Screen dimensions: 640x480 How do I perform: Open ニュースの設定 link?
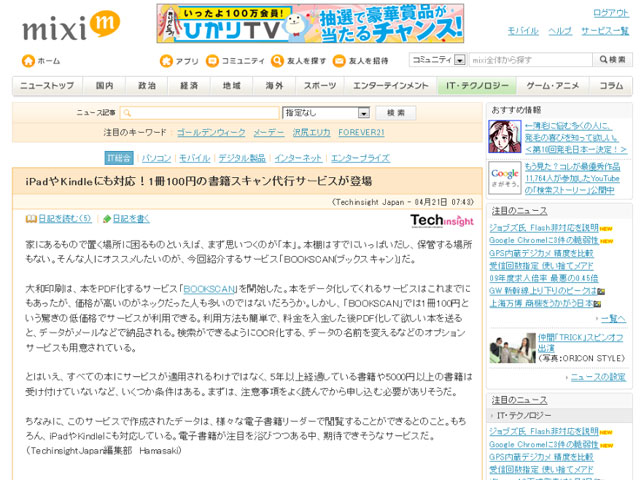(x=598, y=377)
